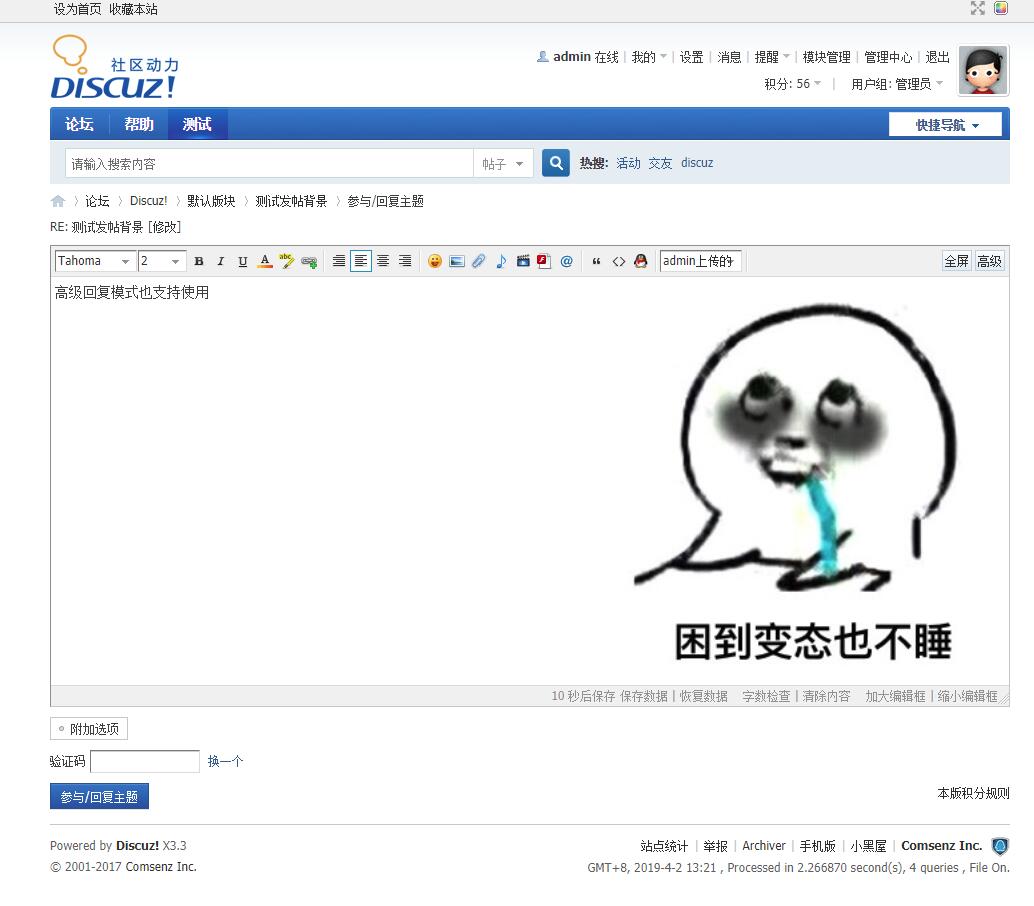Open the 帖子 search type dropdown
The height and width of the screenshot is (906, 1034).
[502, 164]
